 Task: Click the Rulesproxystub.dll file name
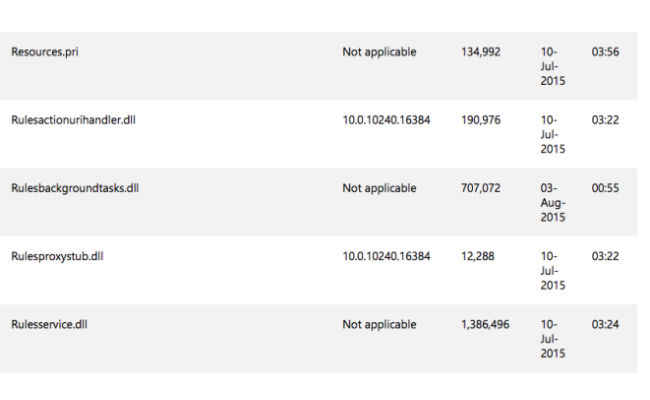click(57, 257)
